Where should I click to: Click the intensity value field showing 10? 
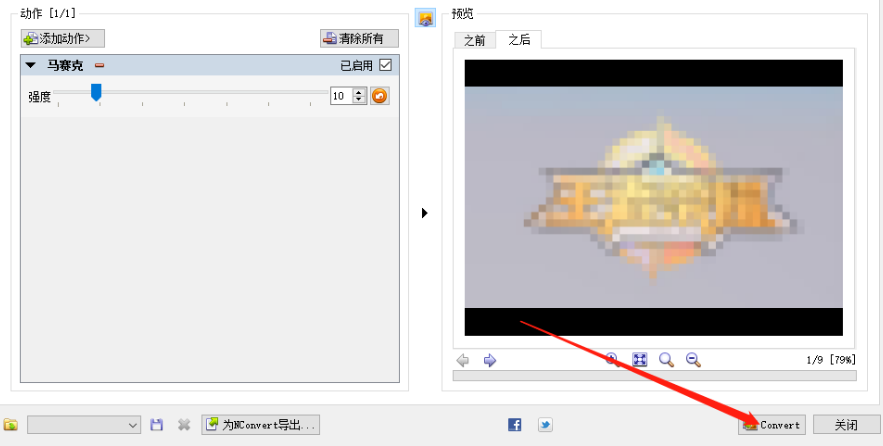click(341, 96)
